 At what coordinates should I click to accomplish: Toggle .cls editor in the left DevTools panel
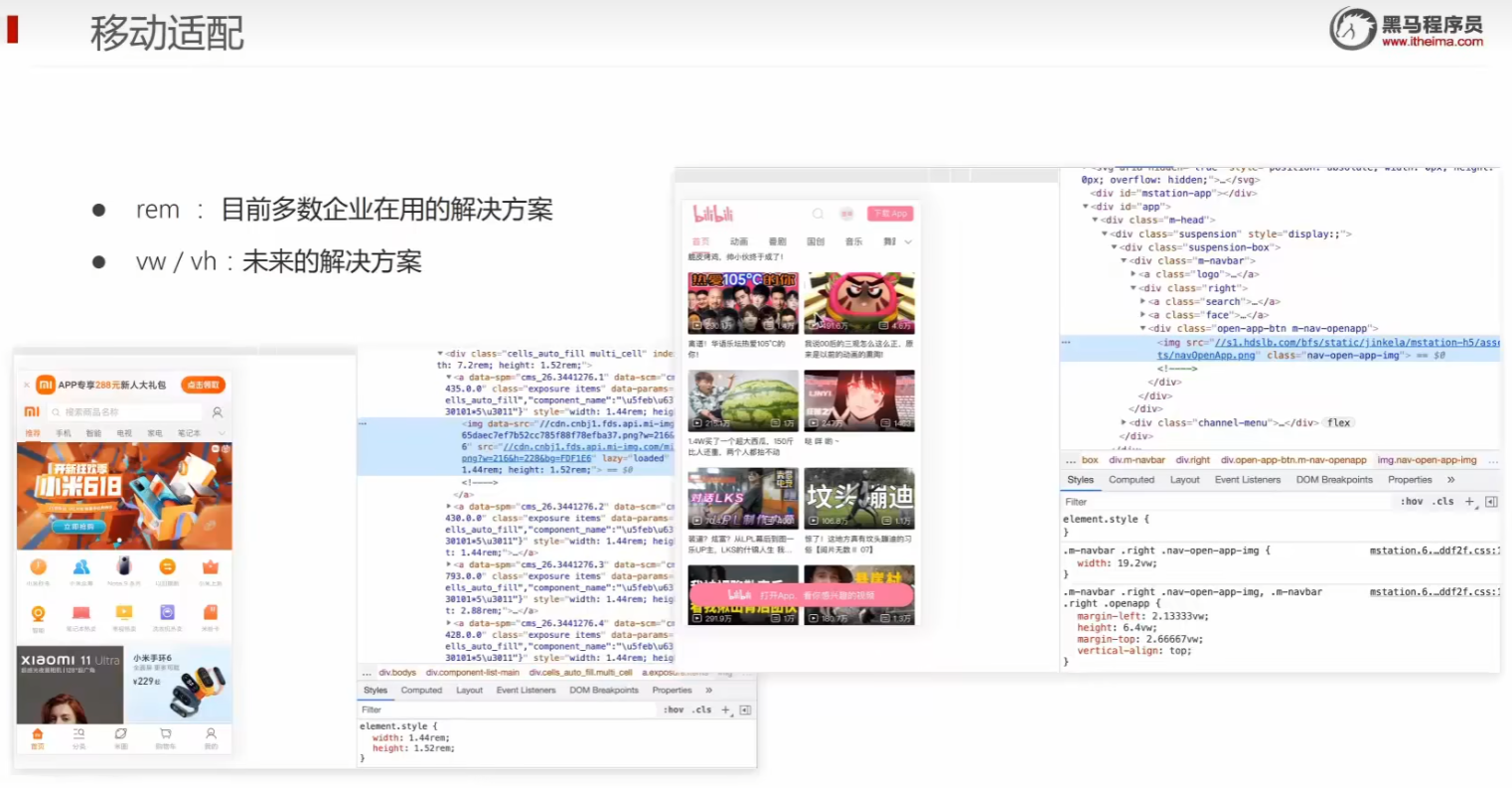pos(702,709)
